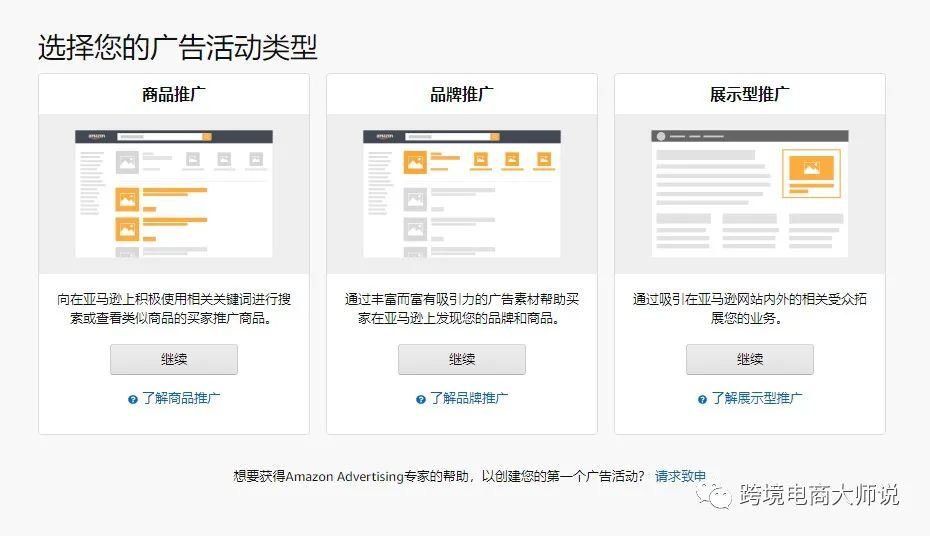Click the 展示型推广 card heading
The image size is (930, 536).
click(750, 94)
